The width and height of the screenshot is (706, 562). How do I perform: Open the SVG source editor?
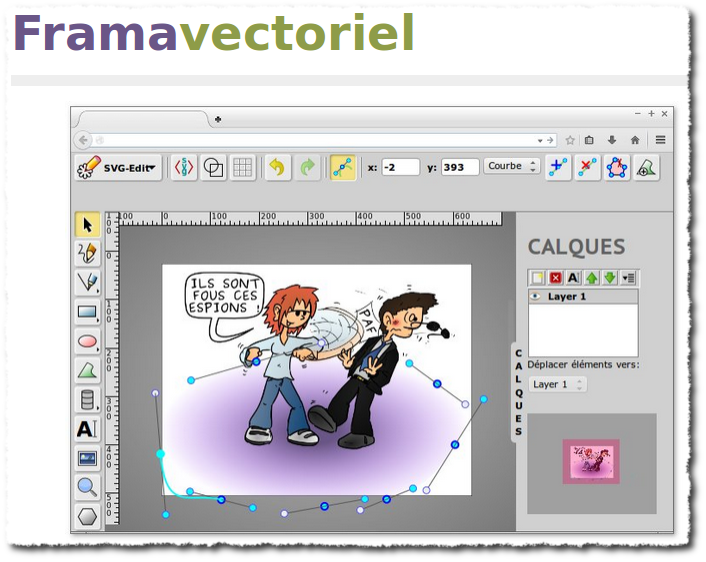click(184, 168)
